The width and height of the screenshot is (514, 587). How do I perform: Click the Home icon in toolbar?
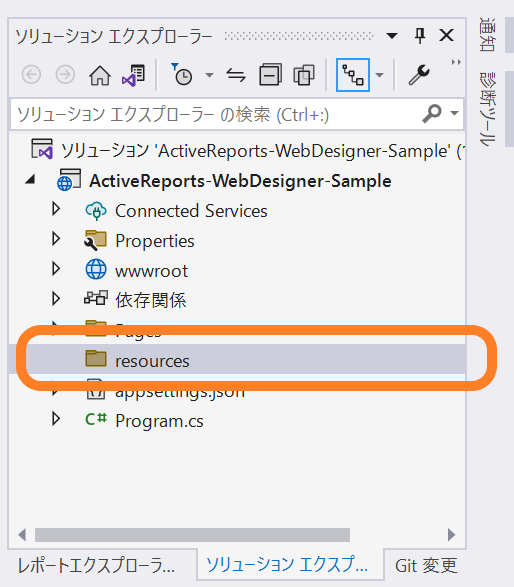[x=100, y=75]
